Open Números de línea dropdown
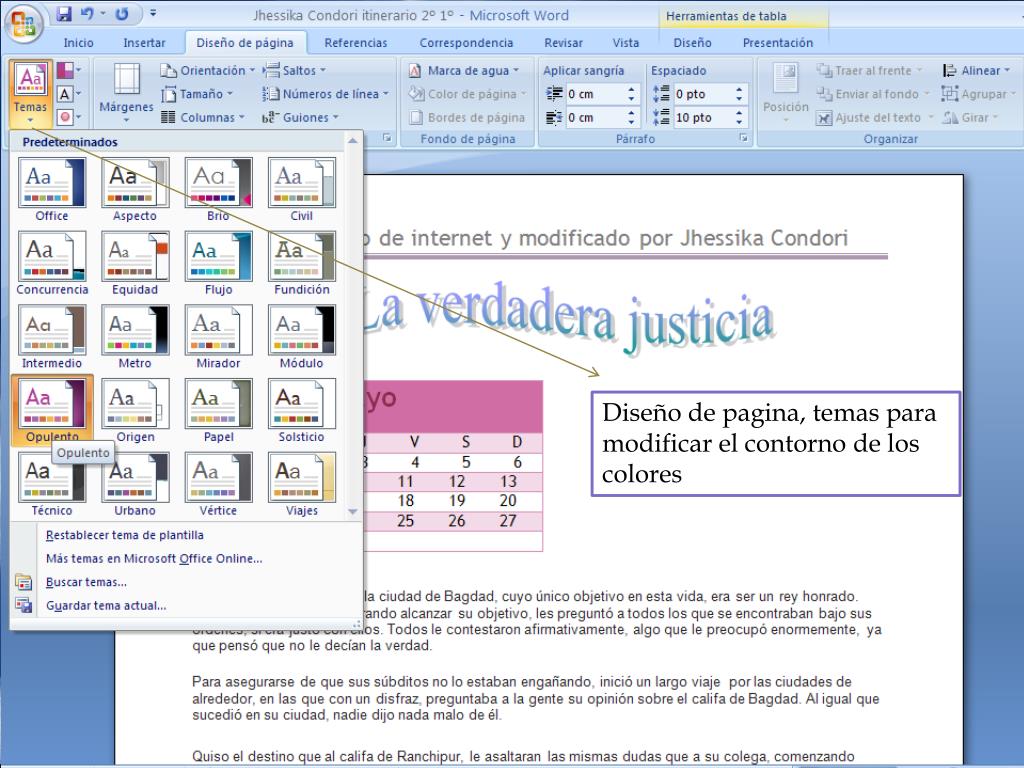This screenshot has width=1024, height=768. pos(325,94)
